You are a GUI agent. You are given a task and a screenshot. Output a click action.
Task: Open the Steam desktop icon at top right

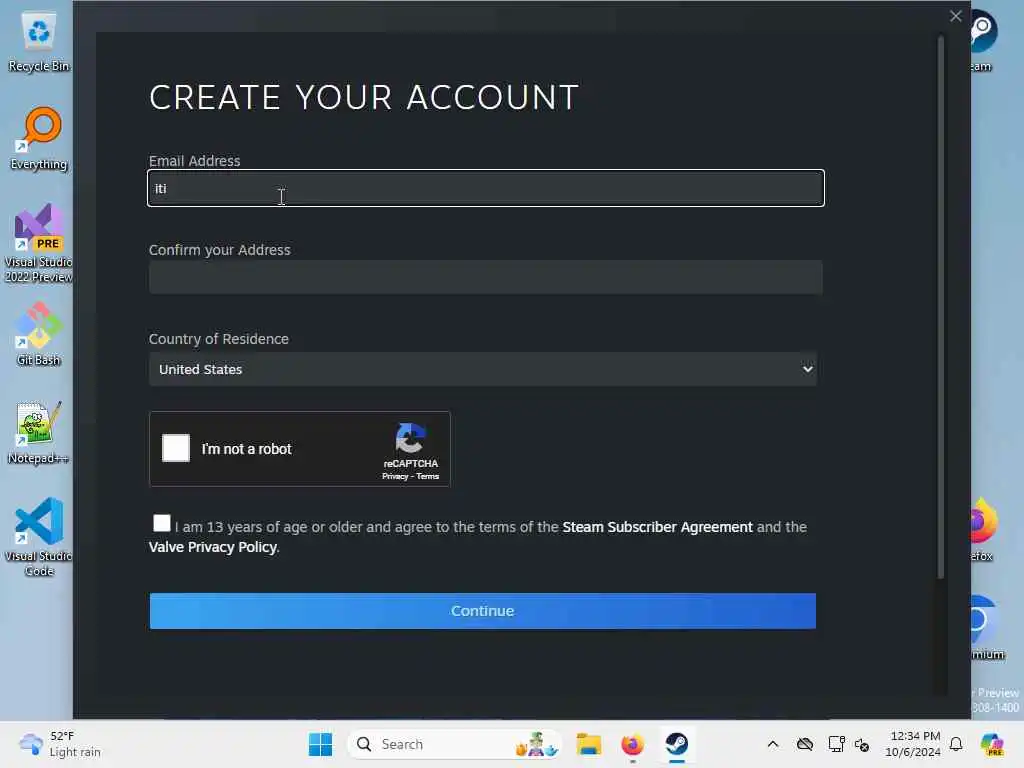click(984, 40)
